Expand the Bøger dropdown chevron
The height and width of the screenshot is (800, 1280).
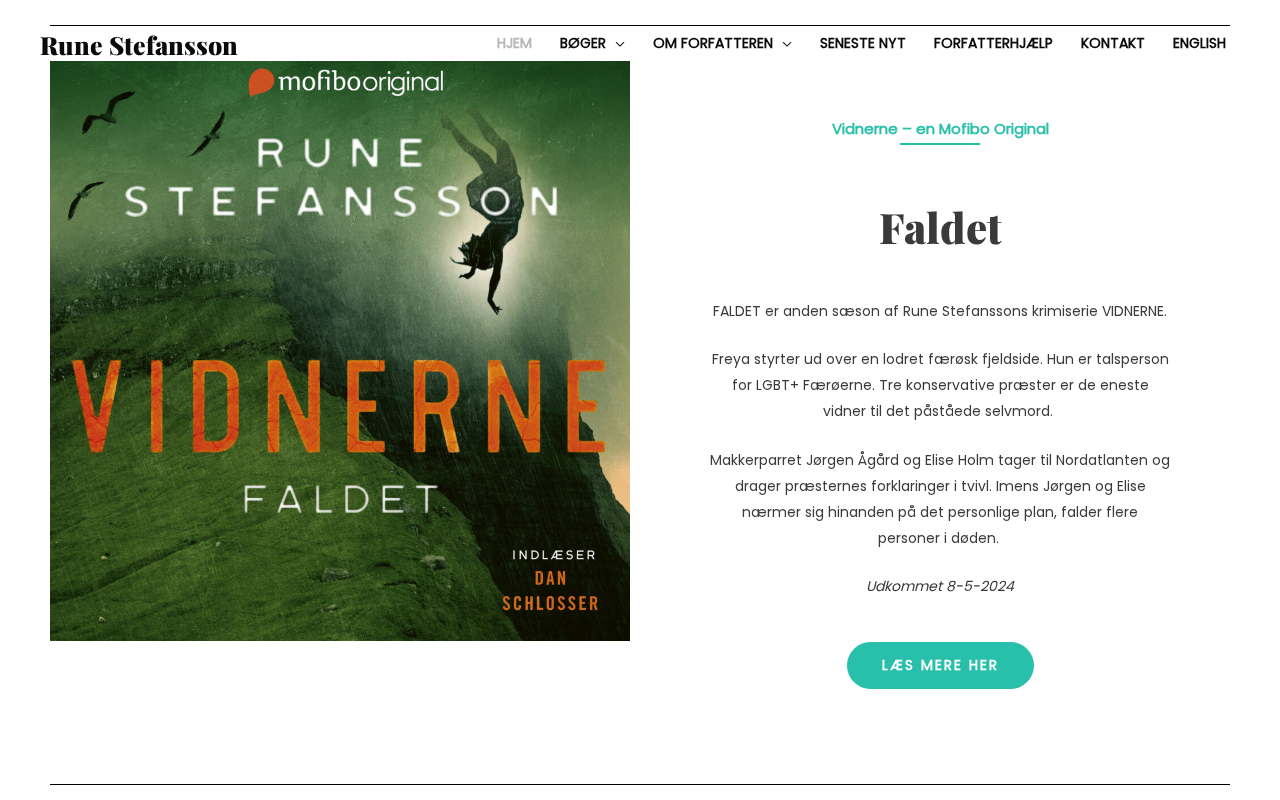[620, 44]
